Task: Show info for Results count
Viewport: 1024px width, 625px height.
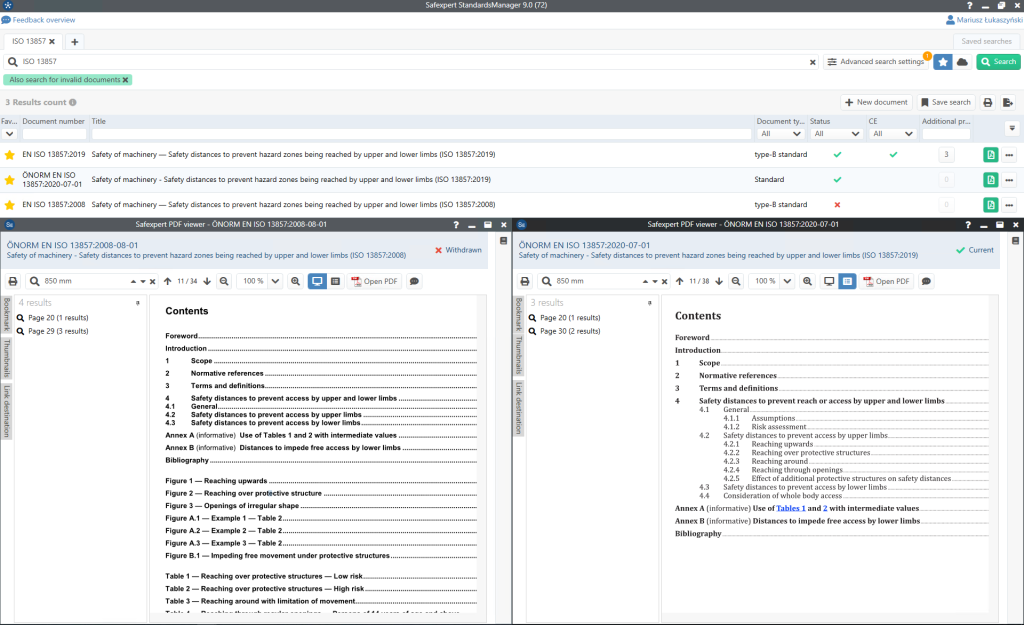Action: 73,103
